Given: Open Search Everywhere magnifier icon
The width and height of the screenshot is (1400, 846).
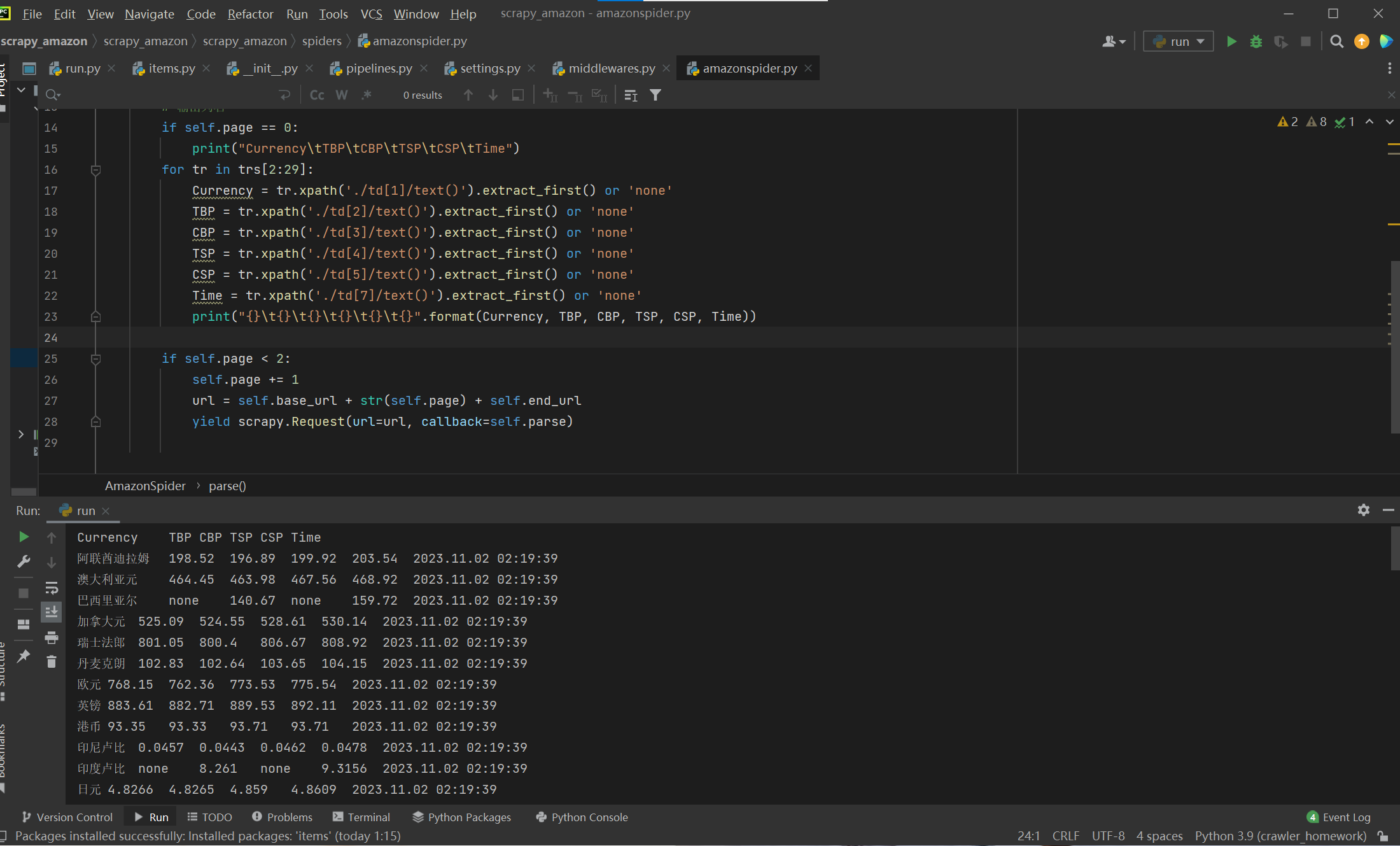Looking at the screenshot, I should tap(1336, 42).
